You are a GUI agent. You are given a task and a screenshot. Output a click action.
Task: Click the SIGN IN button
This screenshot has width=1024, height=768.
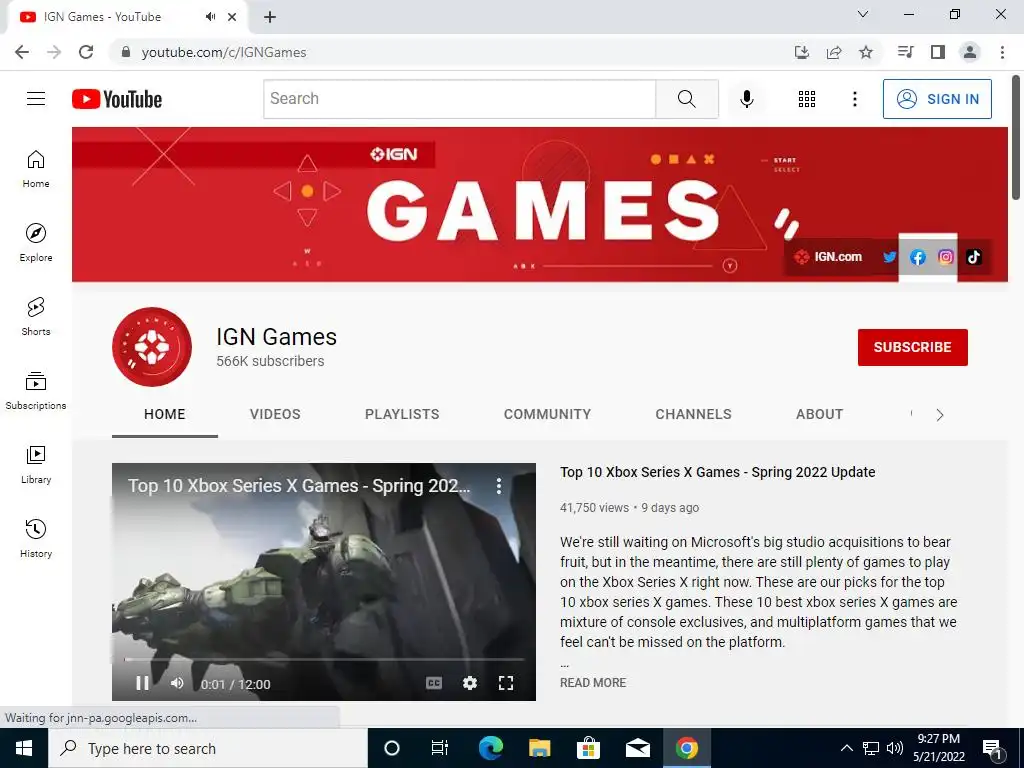pyautogui.click(x=937, y=99)
